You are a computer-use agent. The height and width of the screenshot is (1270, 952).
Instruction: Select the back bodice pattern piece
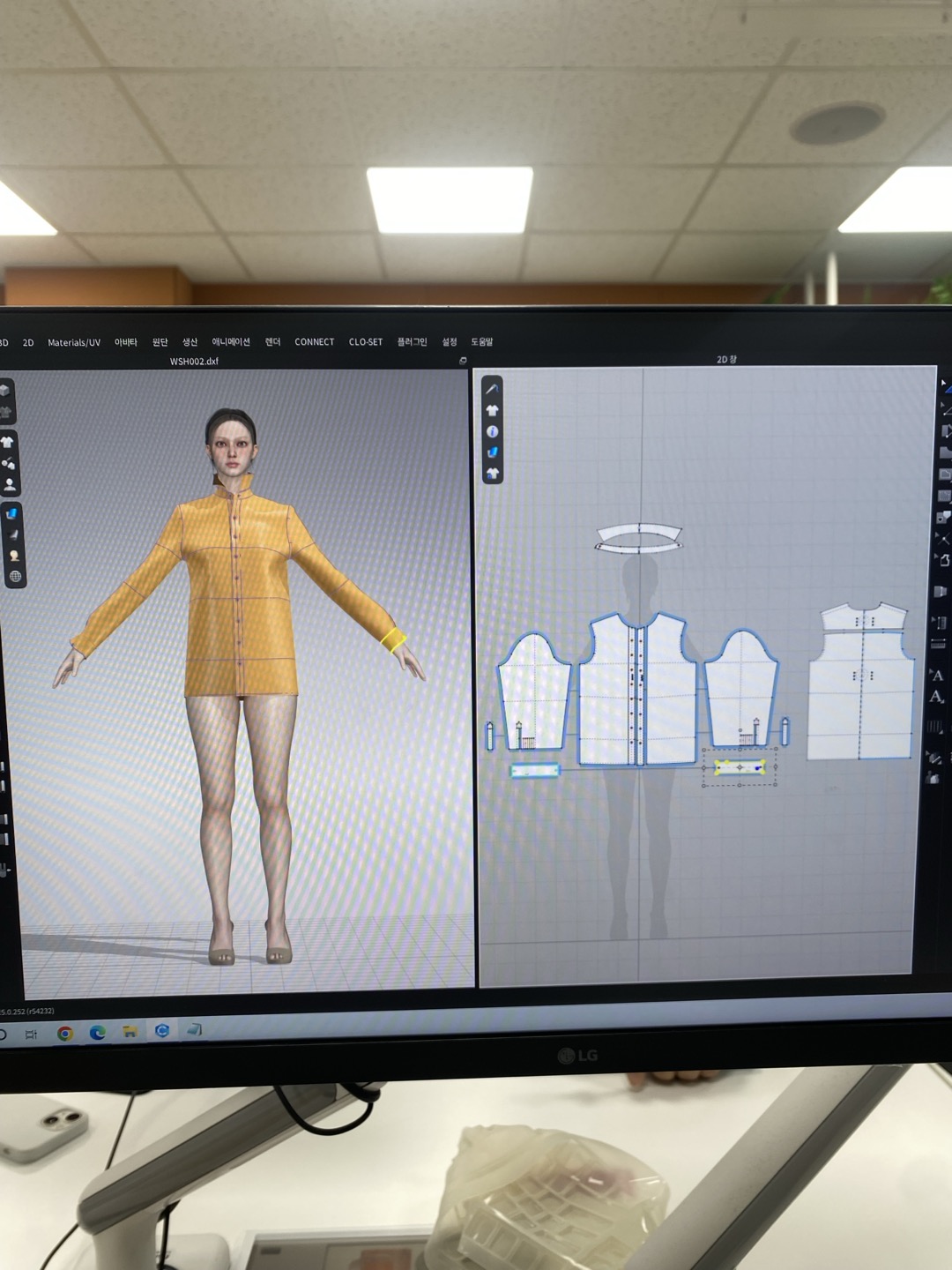[x=861, y=688]
